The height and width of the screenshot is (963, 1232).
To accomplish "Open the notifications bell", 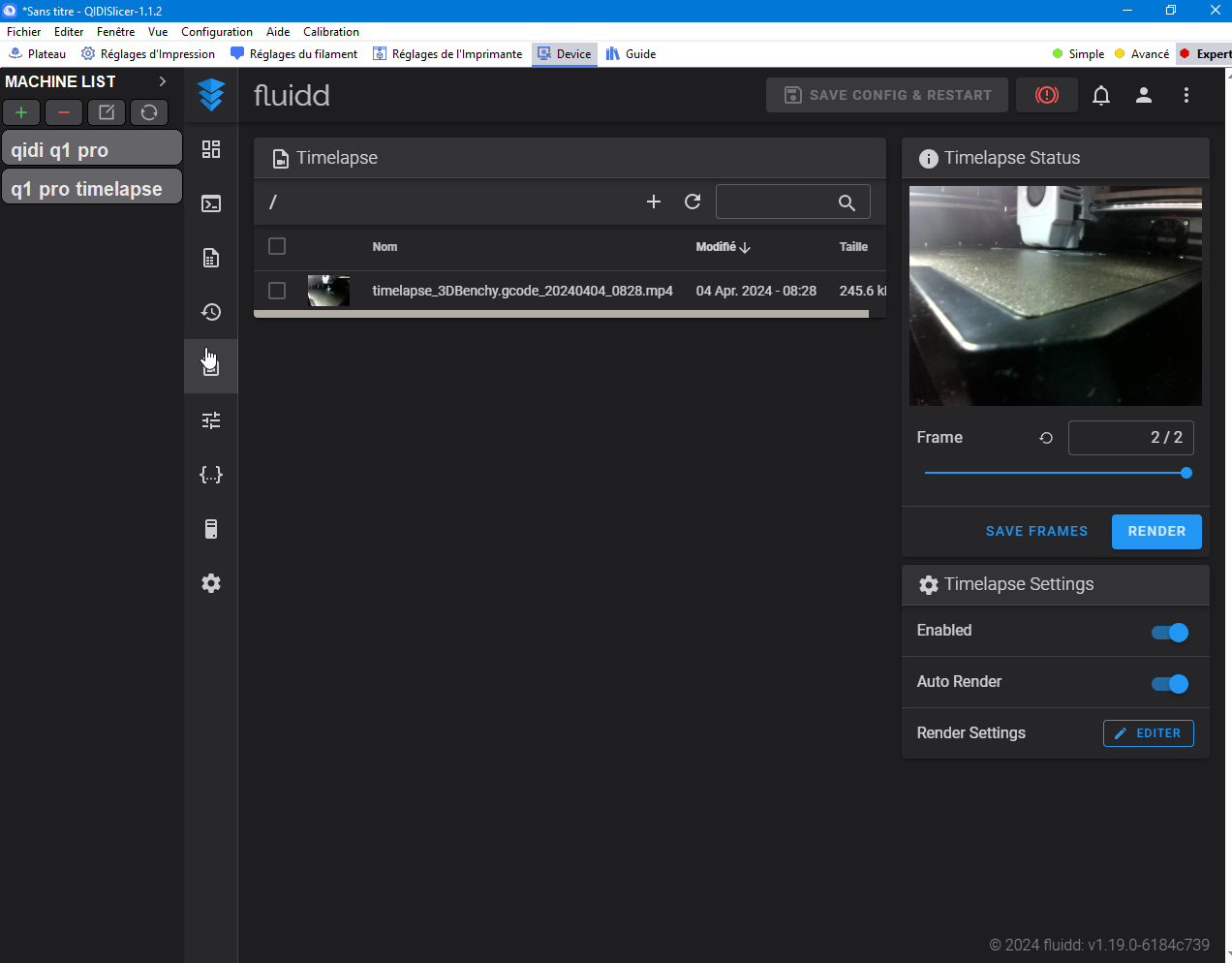I will [x=1101, y=95].
